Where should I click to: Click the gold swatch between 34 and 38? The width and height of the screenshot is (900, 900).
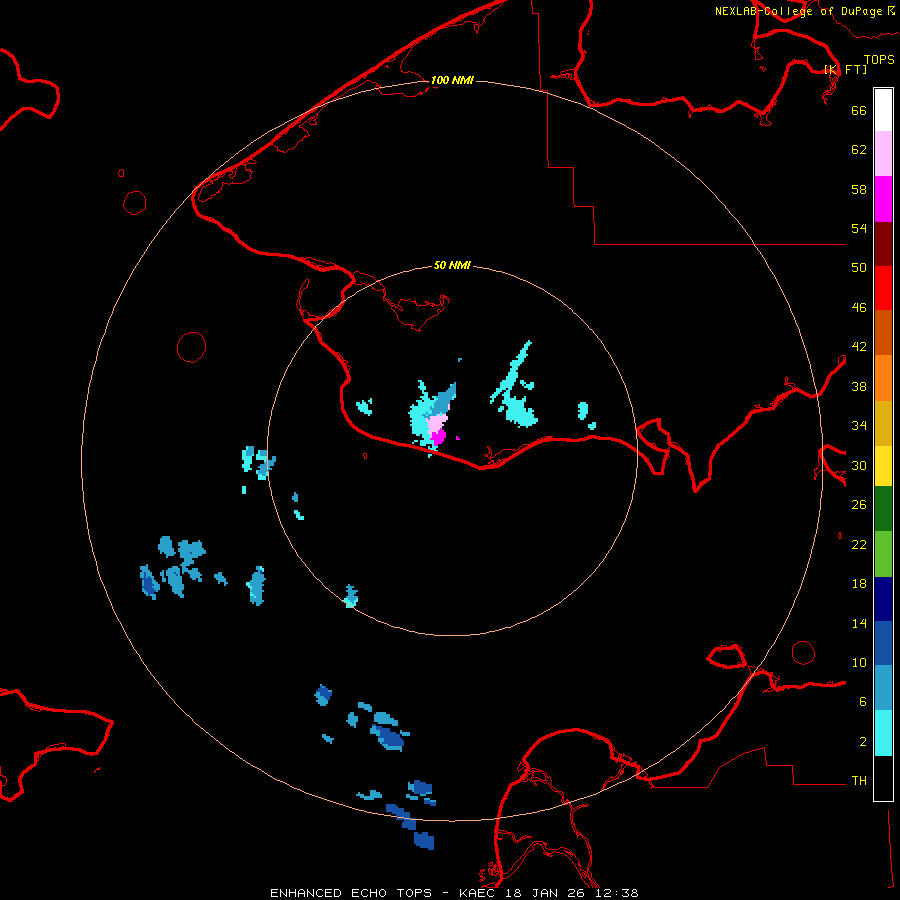[883, 423]
